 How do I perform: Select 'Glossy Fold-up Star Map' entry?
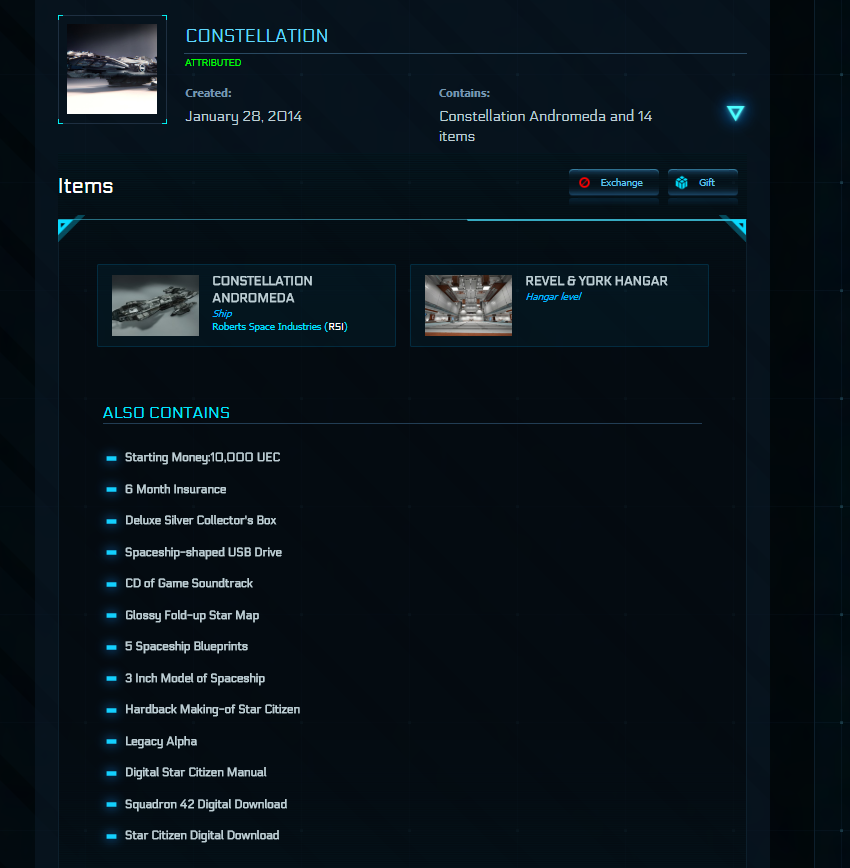pyautogui.click(x=192, y=616)
